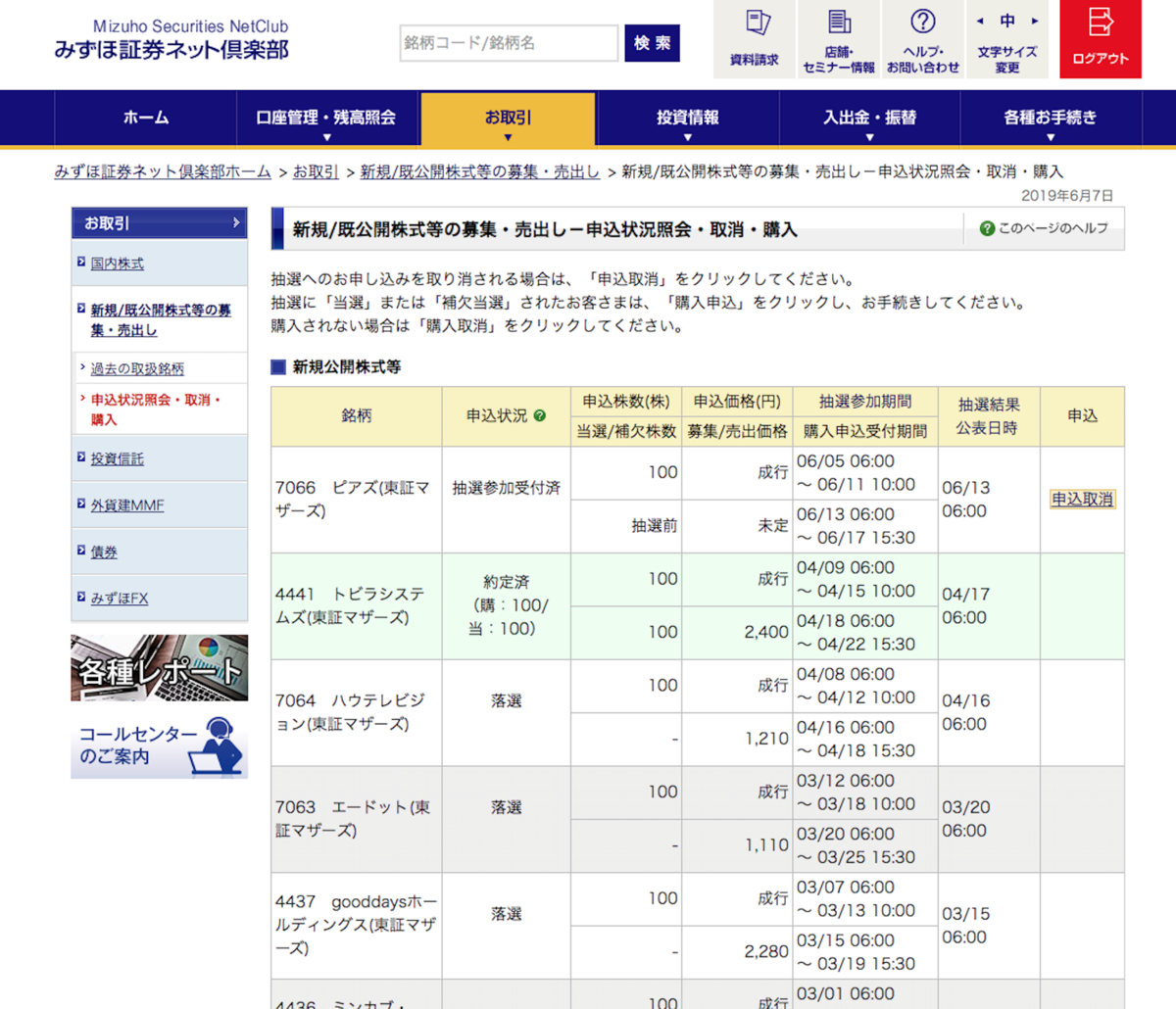The width and height of the screenshot is (1176, 1009).
Task: Click the 国内株式 sidebar bullet icon
Action: coord(81,262)
